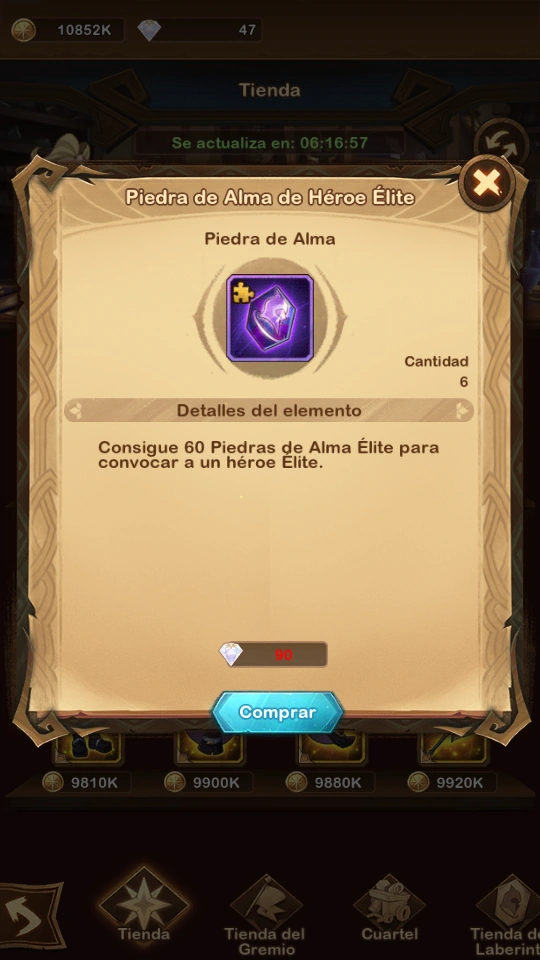Tap the Detalles del elemento header bar
The height and width of the screenshot is (960, 540).
(x=269, y=410)
